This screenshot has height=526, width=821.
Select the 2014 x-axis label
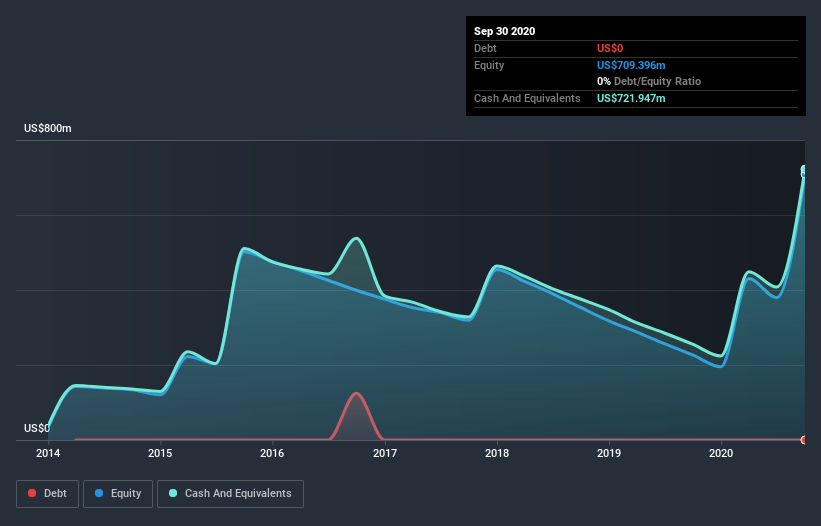pos(48,453)
